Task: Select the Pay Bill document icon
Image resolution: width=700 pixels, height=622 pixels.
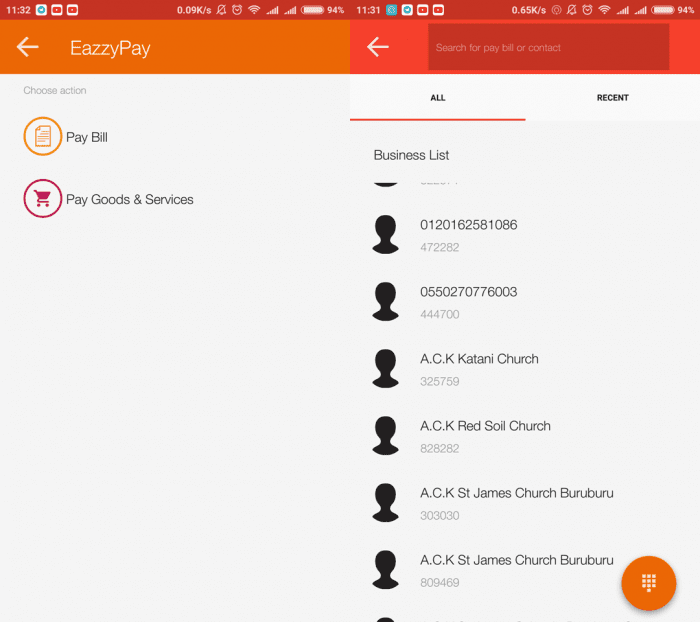Action: pos(42,137)
